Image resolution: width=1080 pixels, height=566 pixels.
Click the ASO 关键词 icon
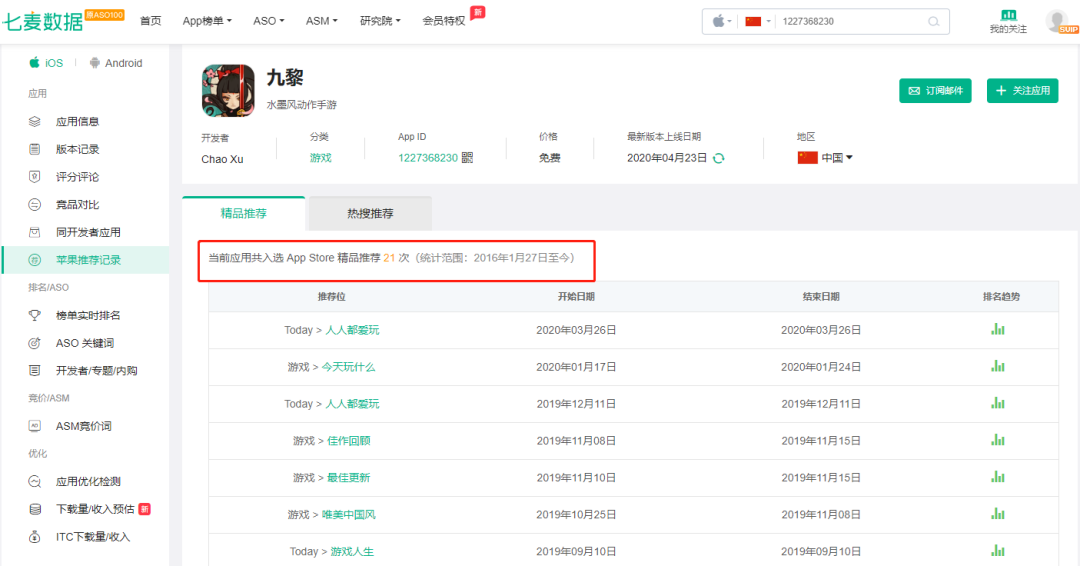click(34, 343)
